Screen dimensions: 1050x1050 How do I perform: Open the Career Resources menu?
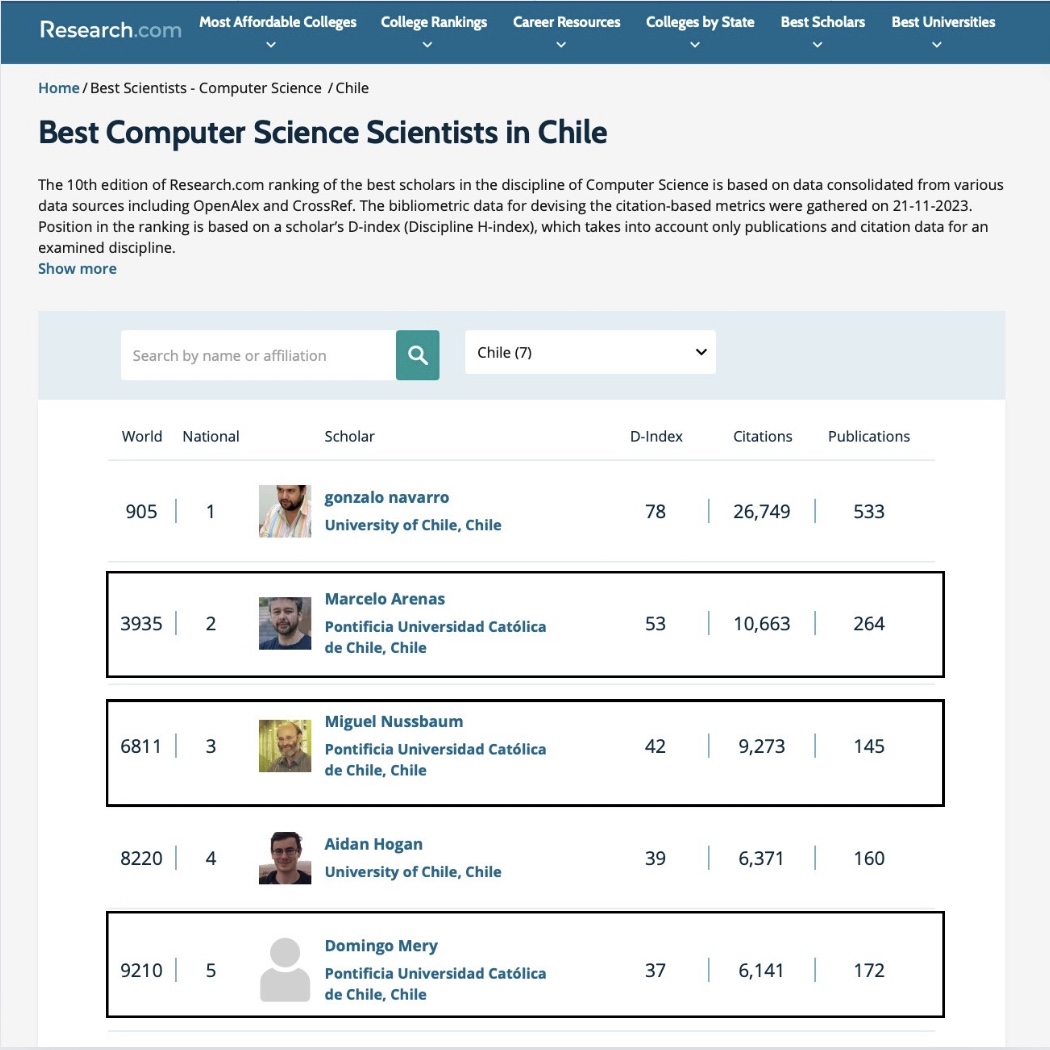pos(566,21)
